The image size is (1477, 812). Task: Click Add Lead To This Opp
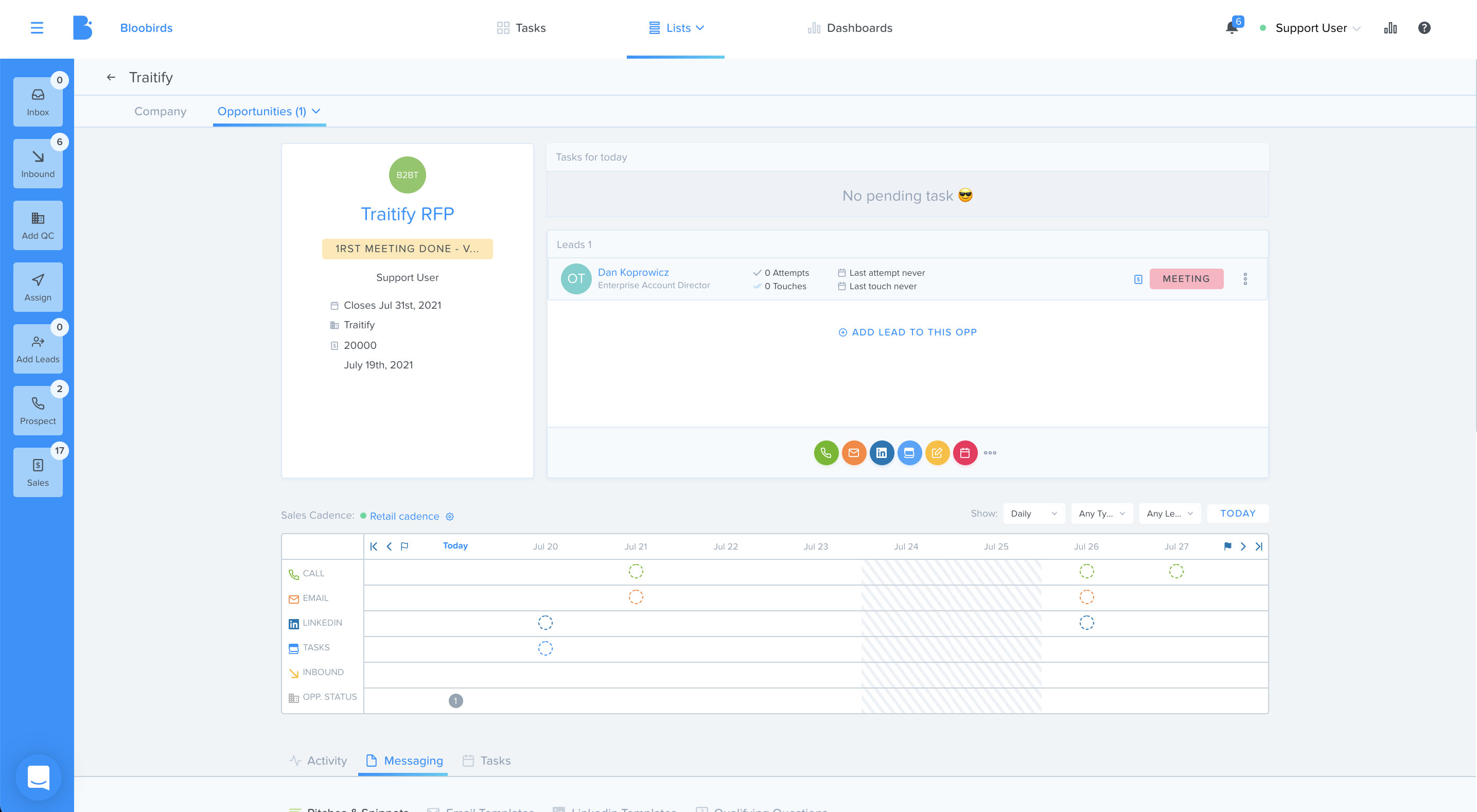click(908, 332)
